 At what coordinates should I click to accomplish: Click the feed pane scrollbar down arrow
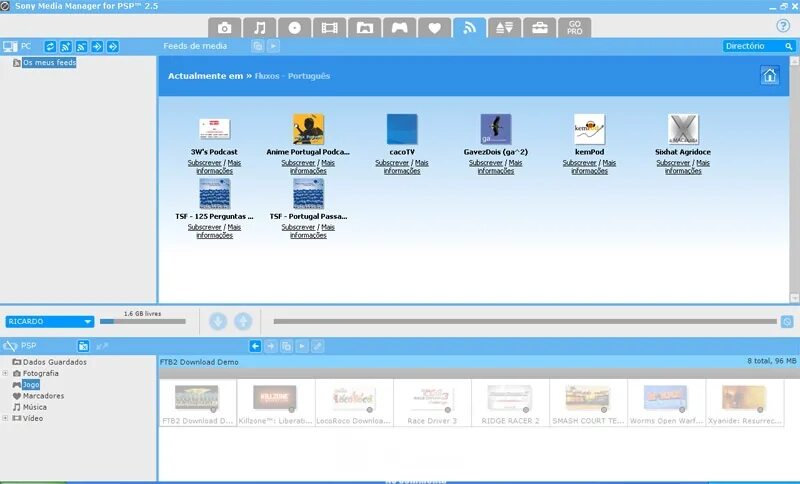coord(794,298)
